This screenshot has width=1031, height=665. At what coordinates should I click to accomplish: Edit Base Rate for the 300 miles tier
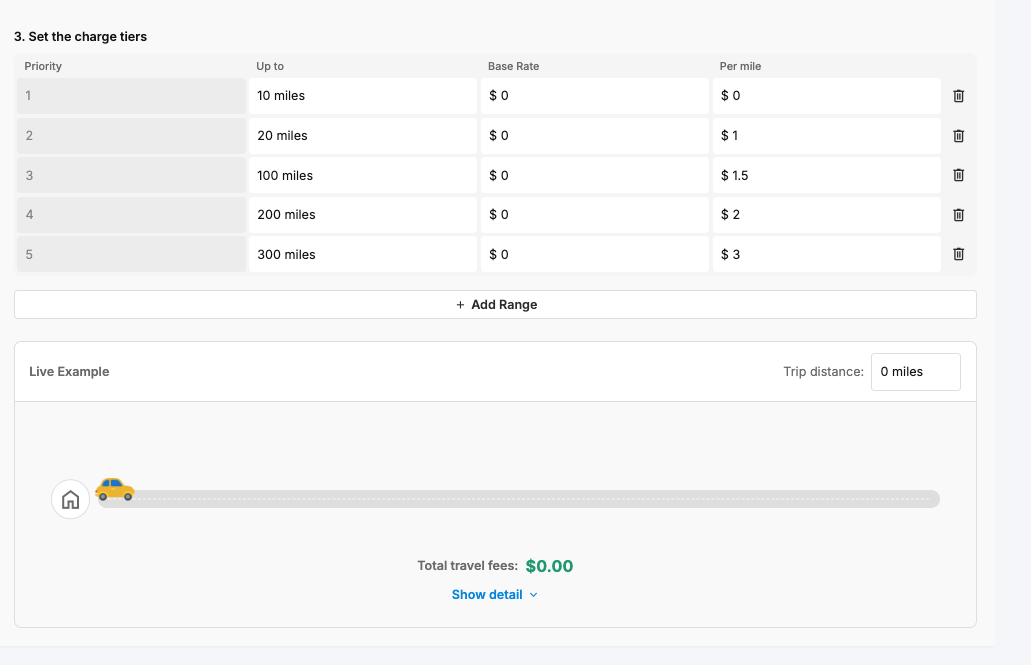[594, 254]
